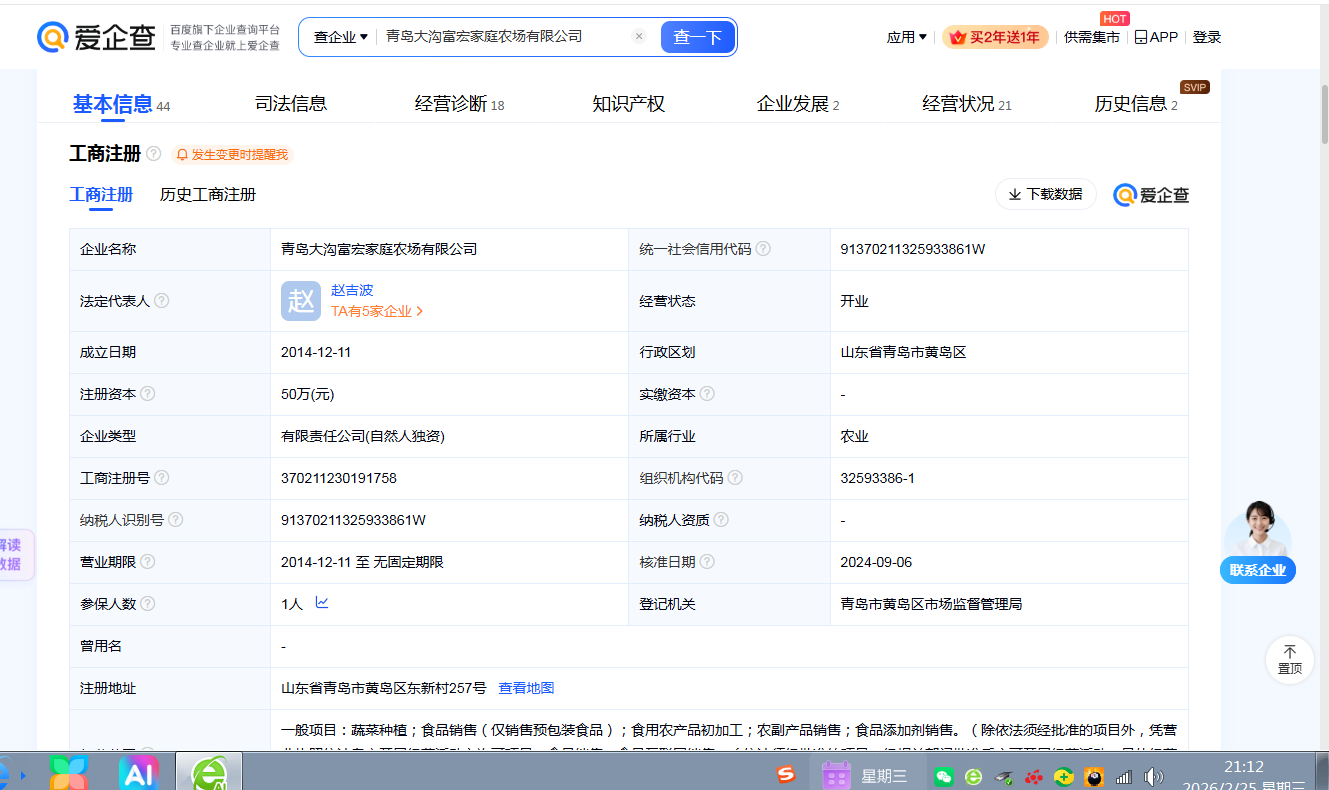Image resolution: width=1329 pixels, height=790 pixels.
Task: Expand TA有5家企业 link with chevron
Action: pyautogui.click(x=377, y=311)
